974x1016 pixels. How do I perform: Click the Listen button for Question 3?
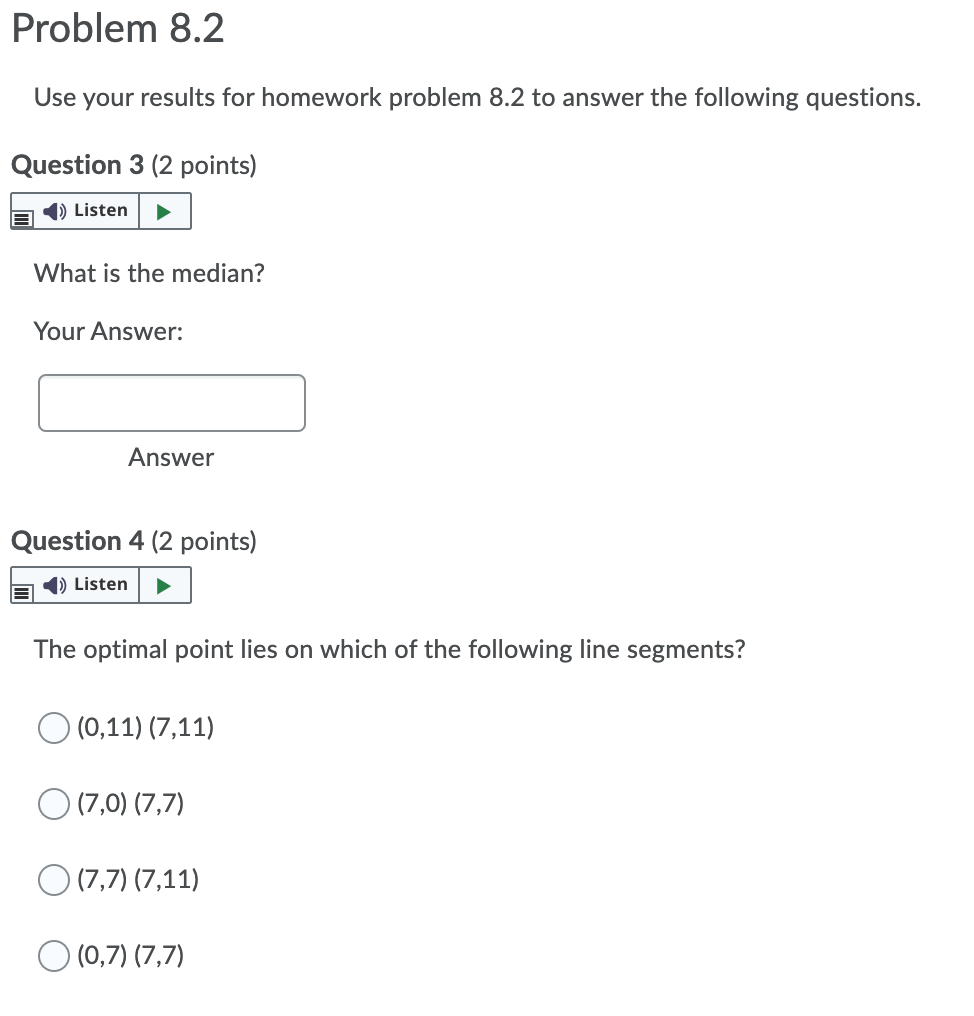pyautogui.click(x=87, y=210)
